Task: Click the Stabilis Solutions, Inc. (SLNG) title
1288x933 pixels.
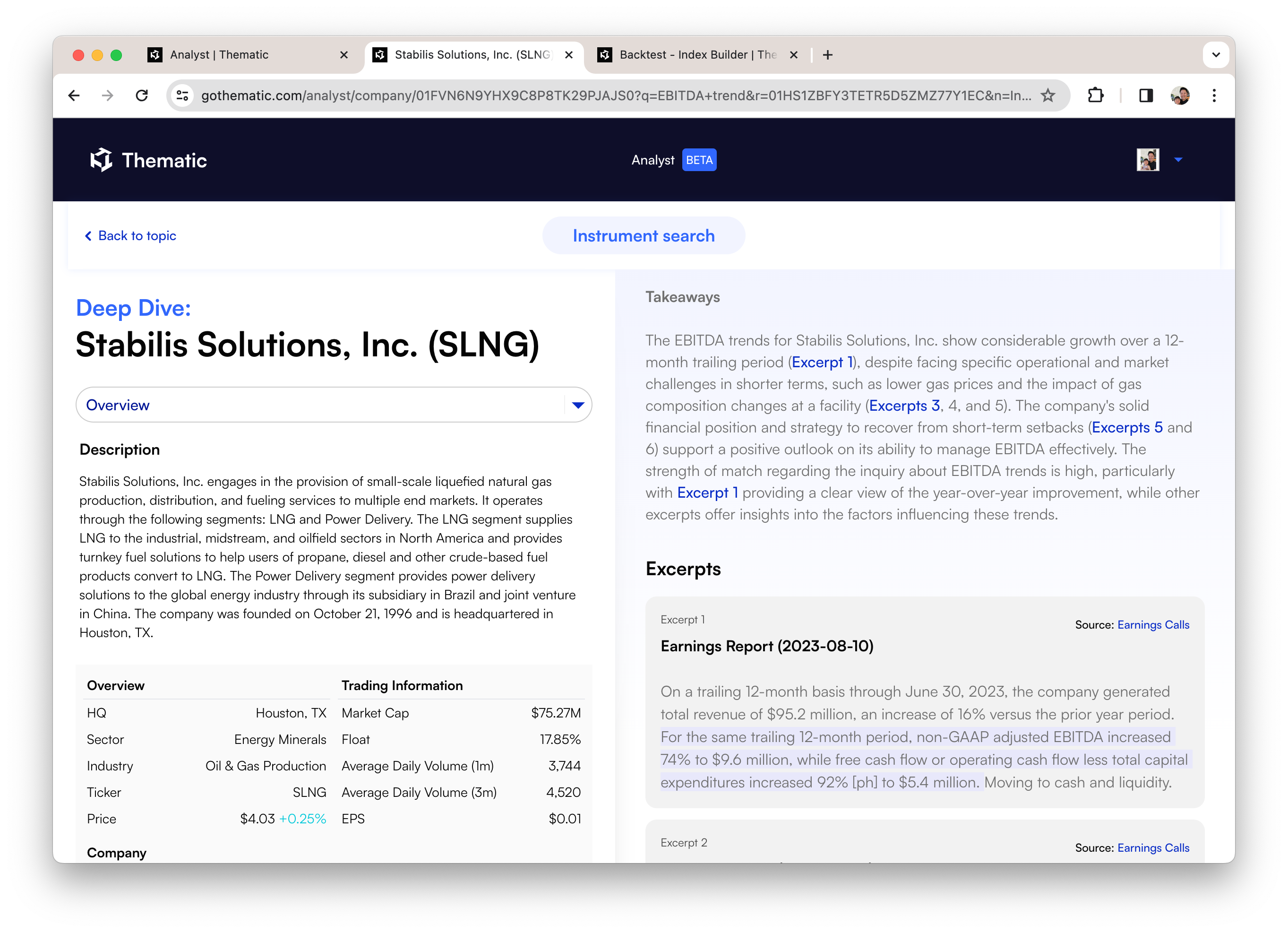Action: [307, 345]
